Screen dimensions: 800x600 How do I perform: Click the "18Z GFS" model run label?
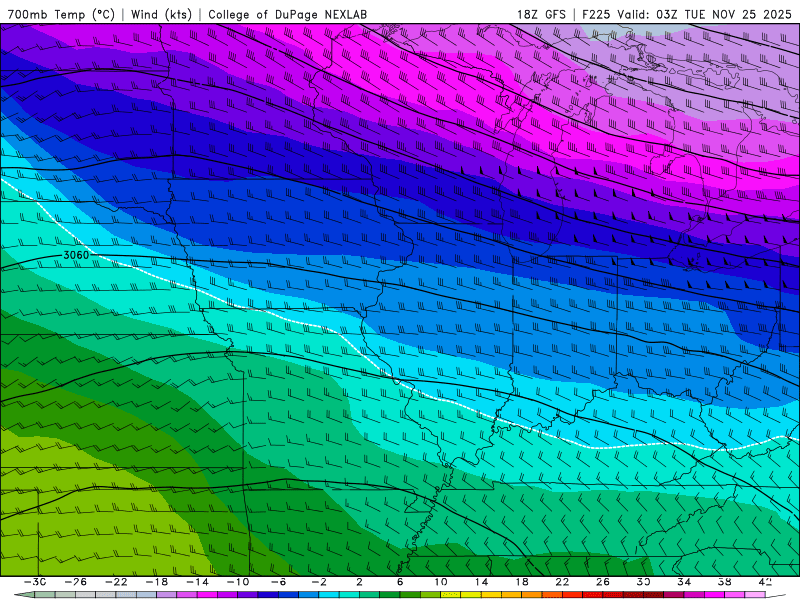pyautogui.click(x=541, y=14)
